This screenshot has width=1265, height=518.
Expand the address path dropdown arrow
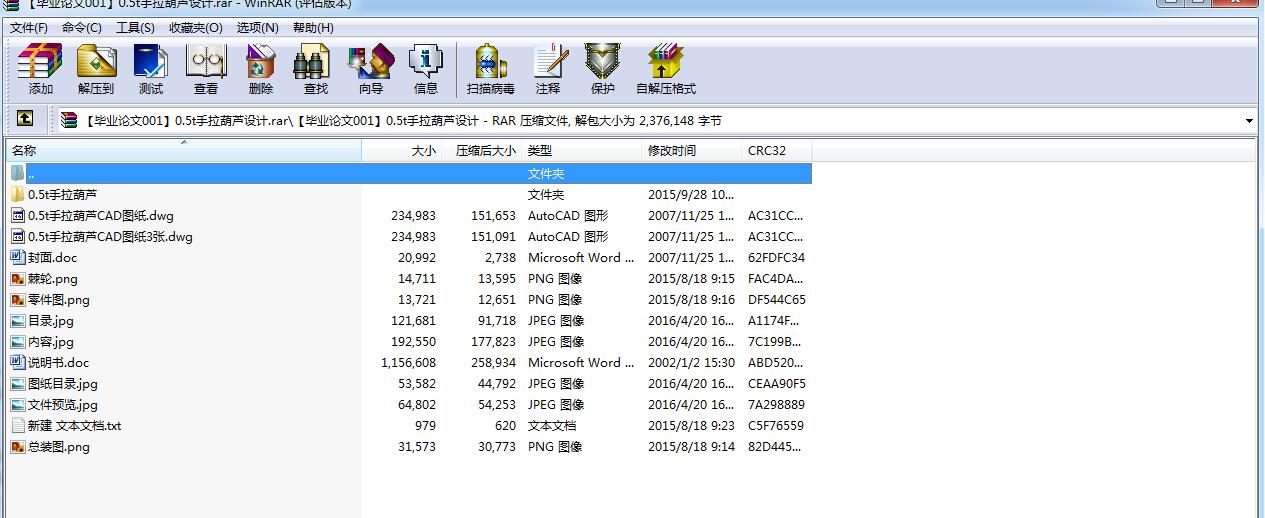coord(1249,121)
